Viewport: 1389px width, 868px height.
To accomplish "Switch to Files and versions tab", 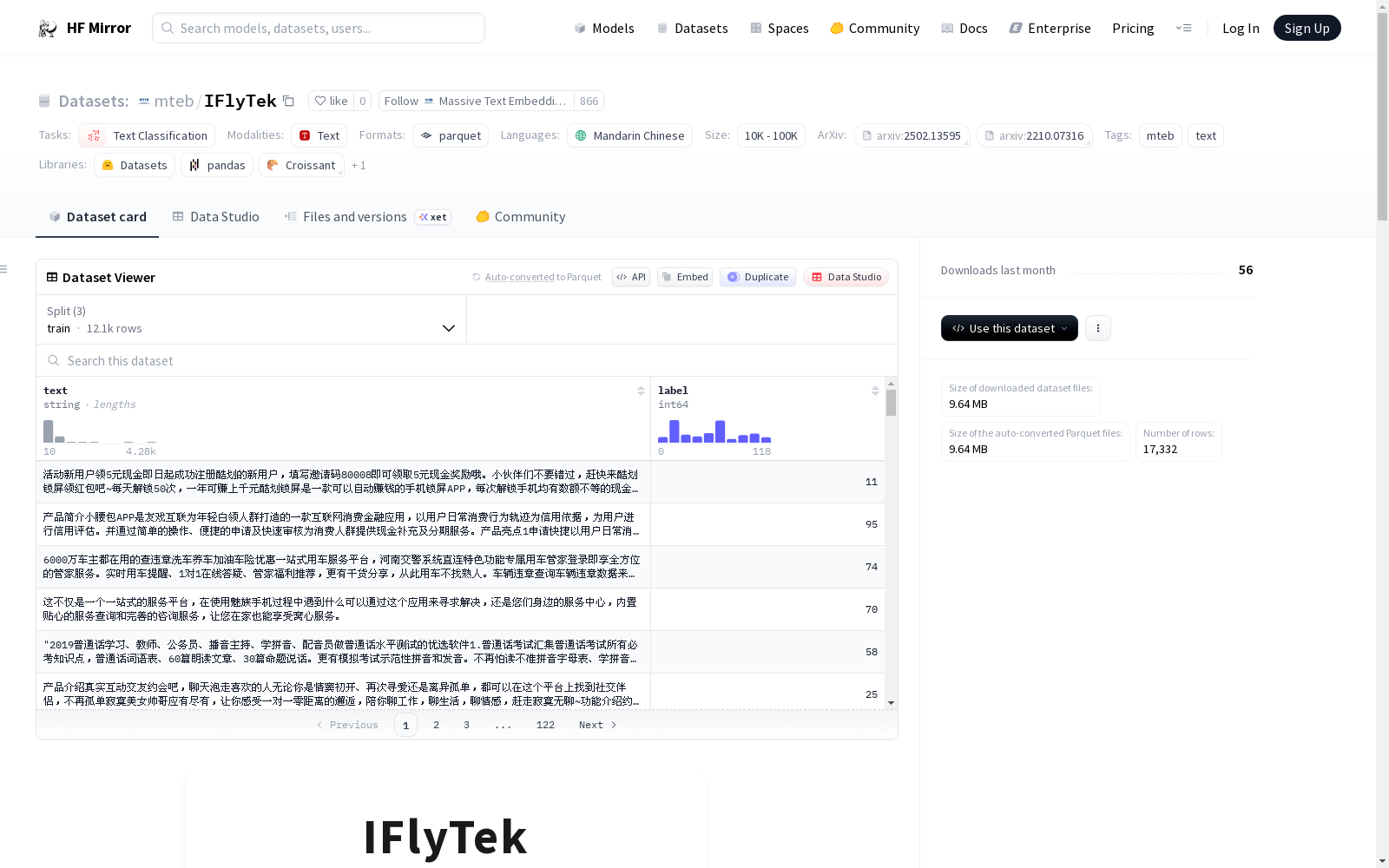I will pos(367,217).
